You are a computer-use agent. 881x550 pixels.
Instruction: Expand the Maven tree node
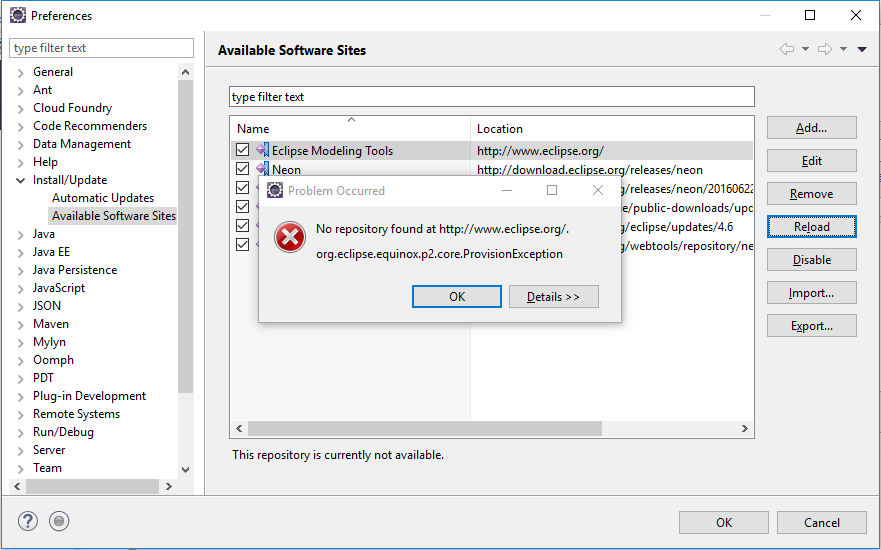click(x=21, y=324)
